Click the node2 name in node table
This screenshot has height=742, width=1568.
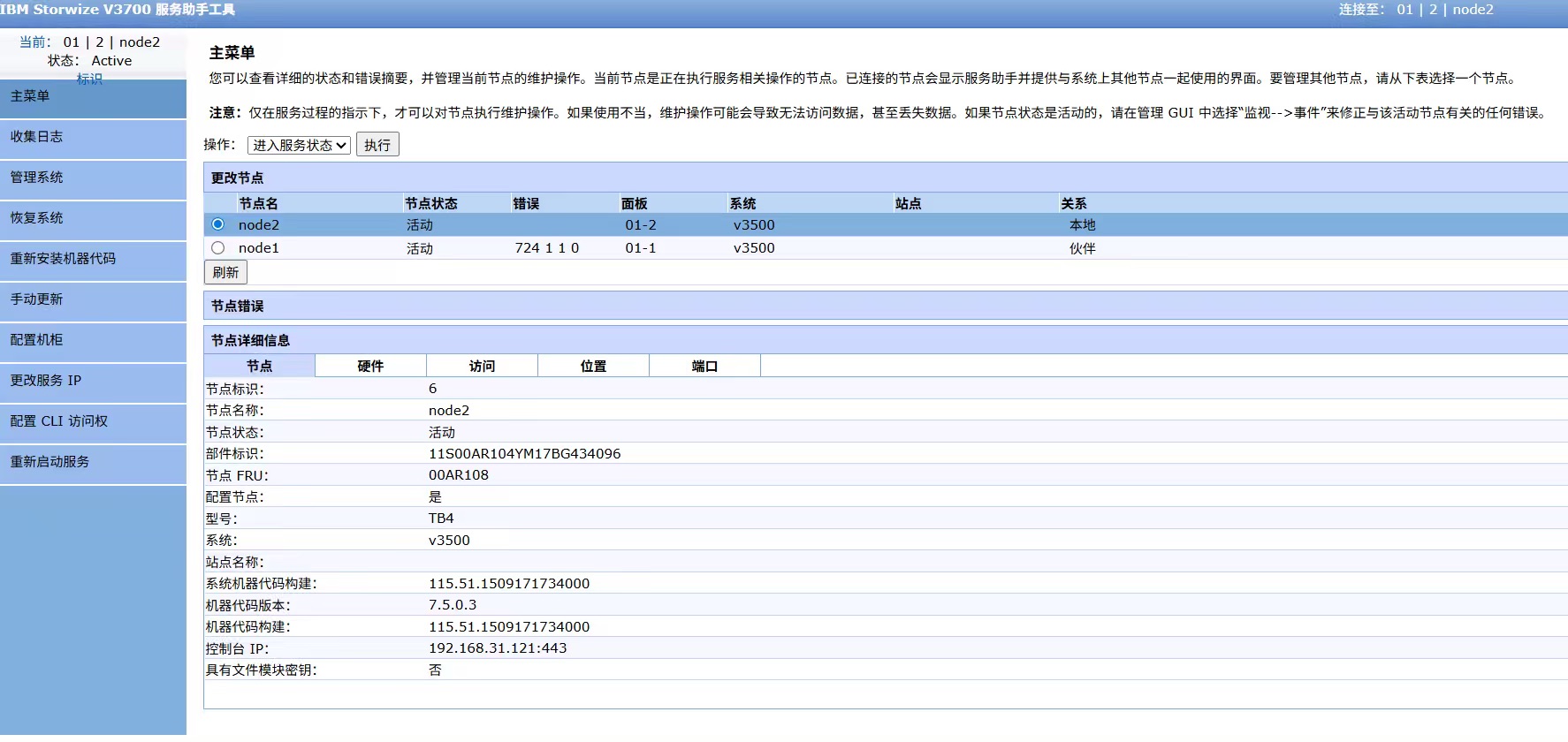pyautogui.click(x=259, y=225)
